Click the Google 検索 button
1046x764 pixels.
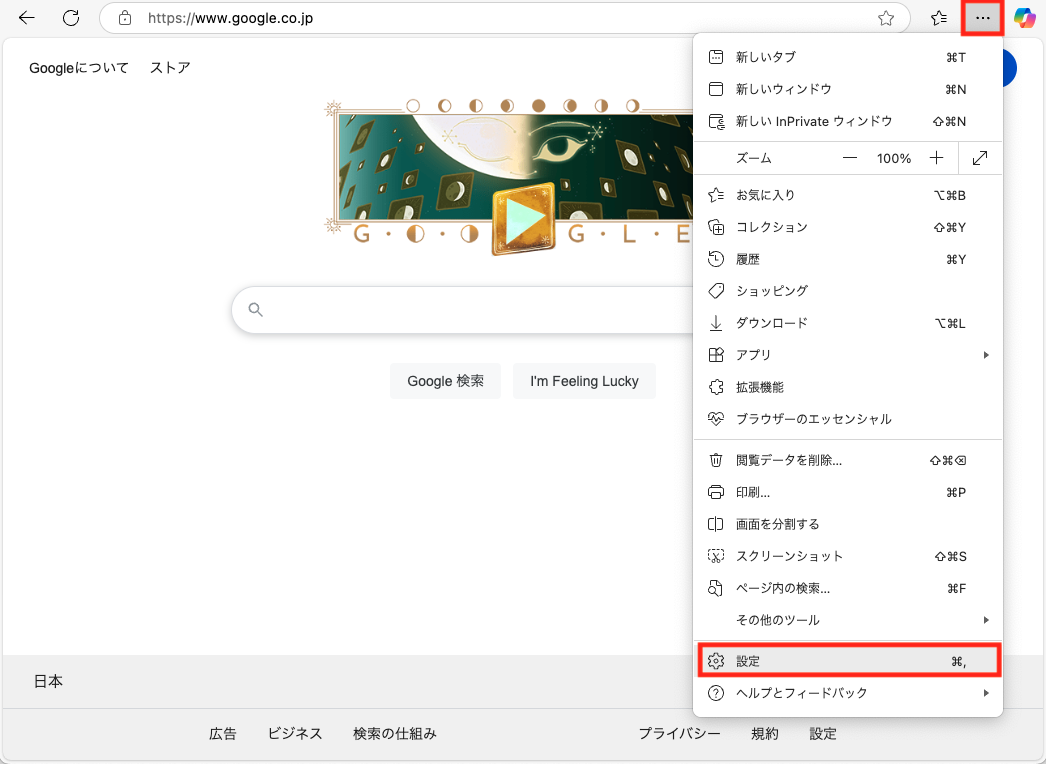446,381
